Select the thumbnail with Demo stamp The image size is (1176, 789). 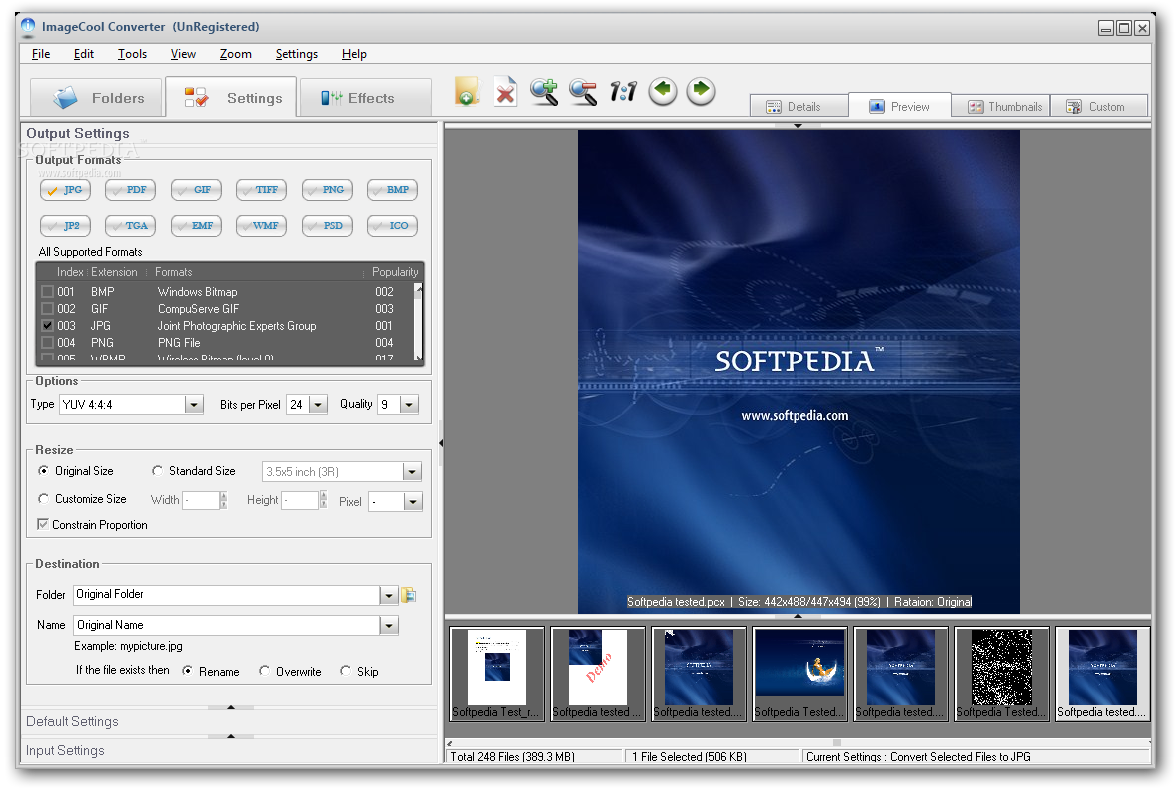coord(598,674)
